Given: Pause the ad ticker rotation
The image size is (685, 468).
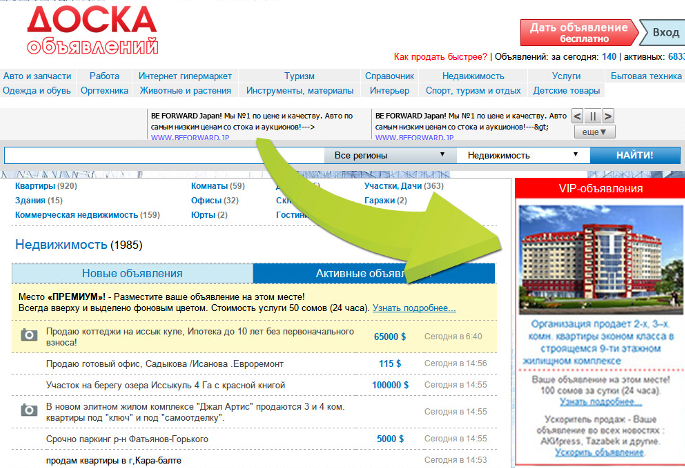Looking at the screenshot, I should [593, 116].
